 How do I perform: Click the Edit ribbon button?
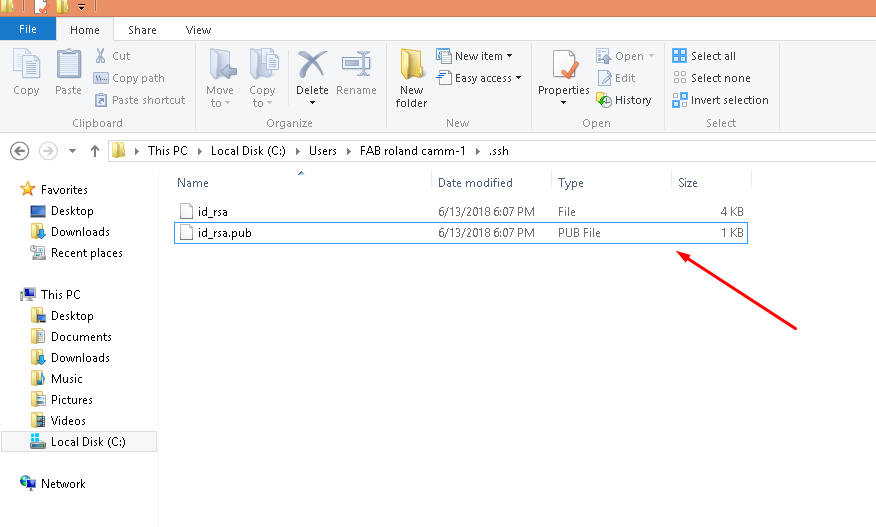pos(616,78)
